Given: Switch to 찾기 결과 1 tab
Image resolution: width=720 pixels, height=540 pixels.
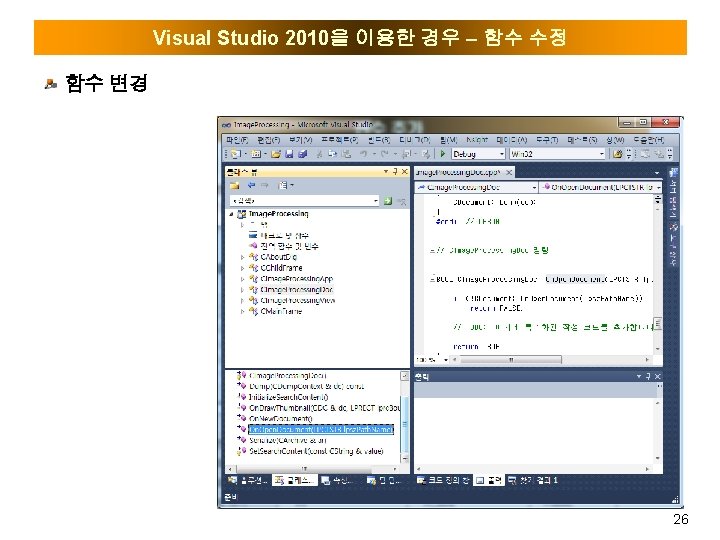Looking at the screenshot, I should [533, 481].
